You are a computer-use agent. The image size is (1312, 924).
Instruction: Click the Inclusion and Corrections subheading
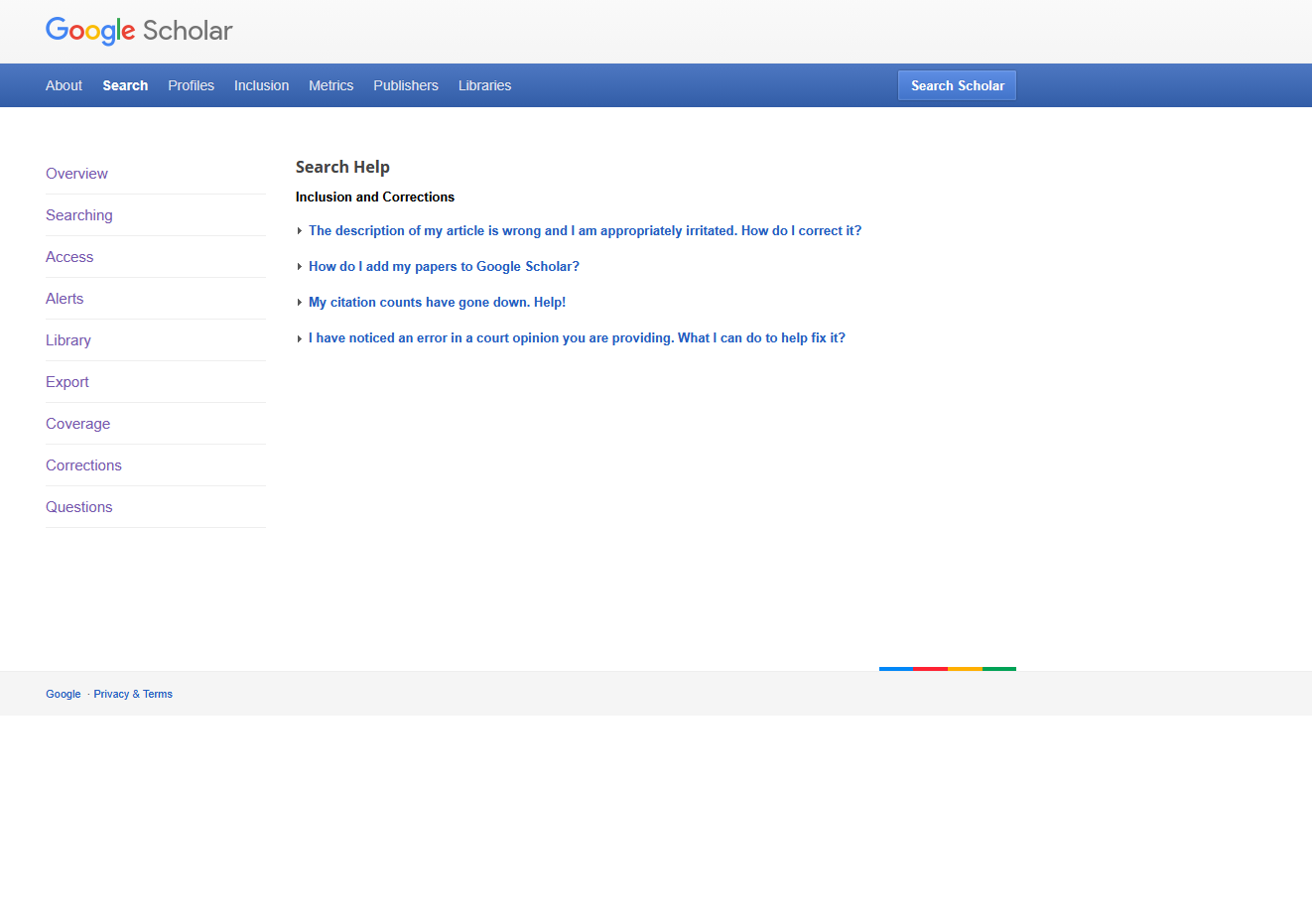click(x=375, y=197)
